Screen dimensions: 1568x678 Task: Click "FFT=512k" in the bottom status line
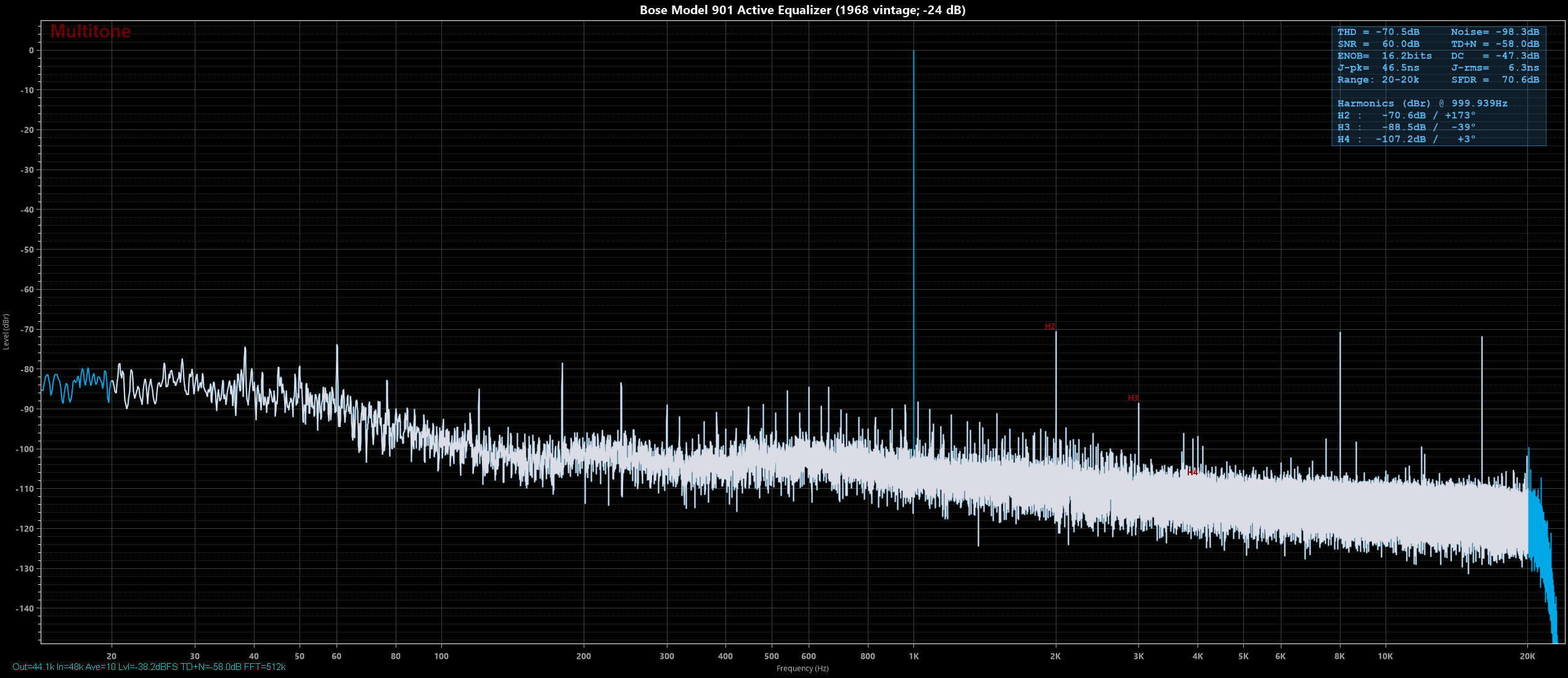coord(265,668)
